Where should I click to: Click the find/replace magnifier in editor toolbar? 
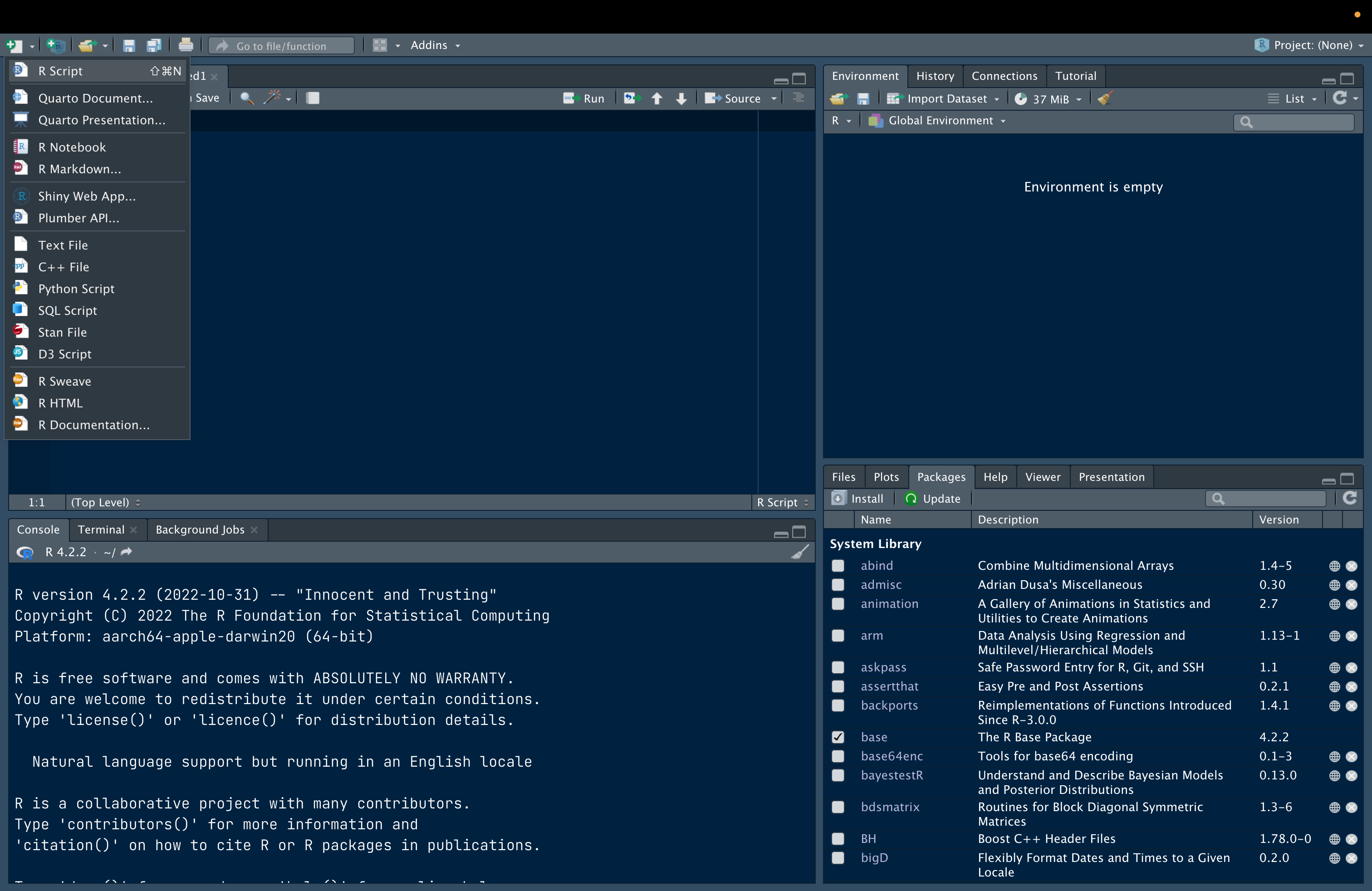pyautogui.click(x=246, y=98)
